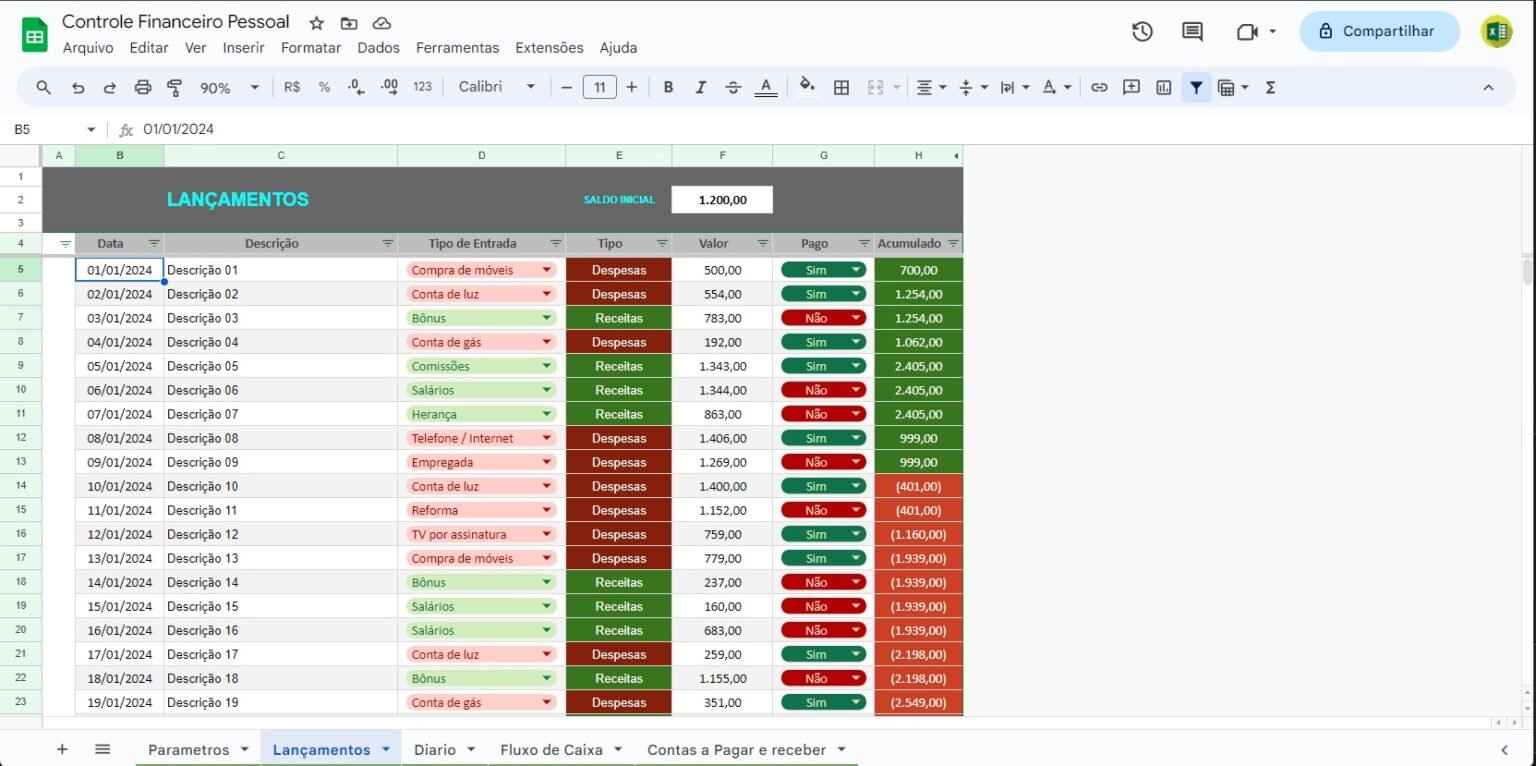Toggle bold formatting
Viewport: 1536px width, 766px height.
point(668,88)
